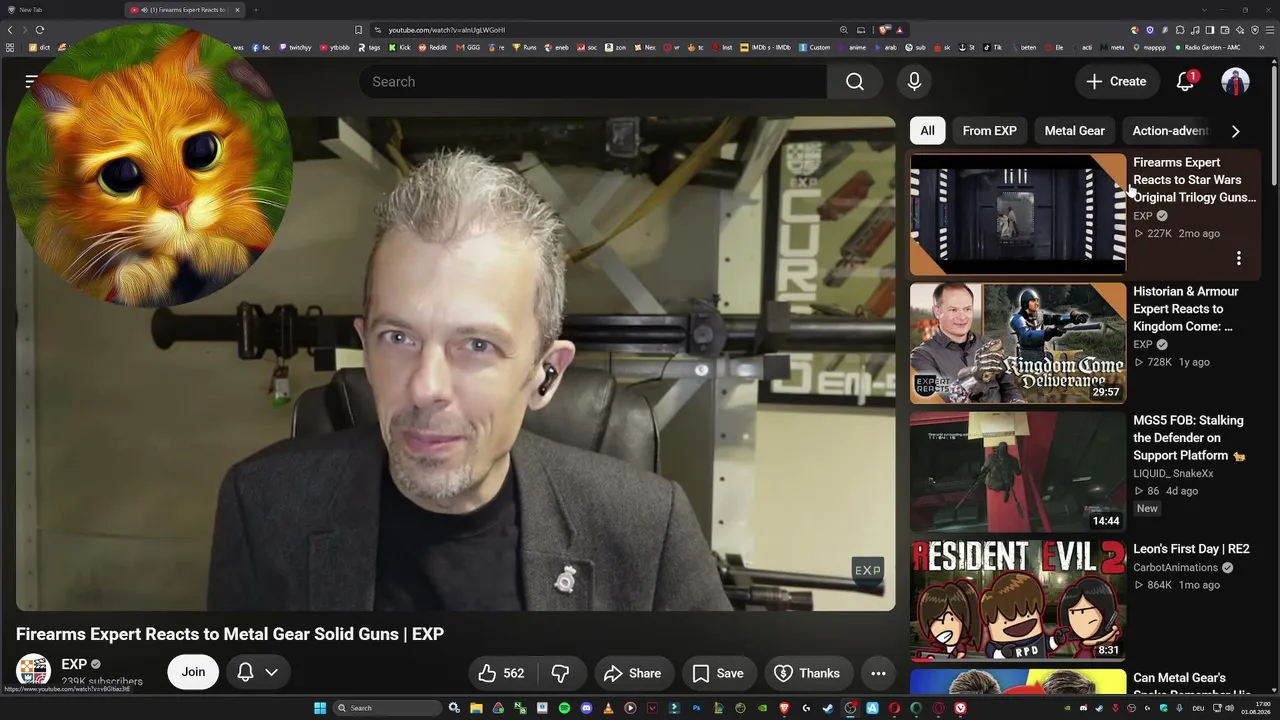Join the EXP channel membership
Screen dimensions: 1280x720
pos(193,673)
